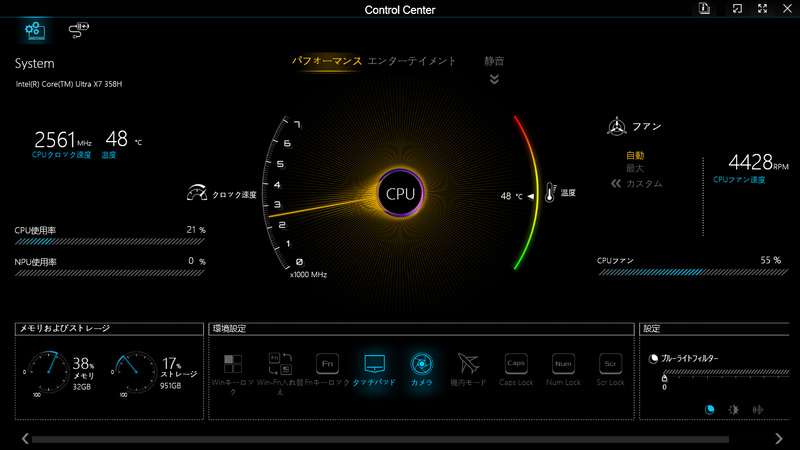This screenshot has width=800, height=450.
Task: Click the NPU使用率 usage bar
Action: [110, 273]
